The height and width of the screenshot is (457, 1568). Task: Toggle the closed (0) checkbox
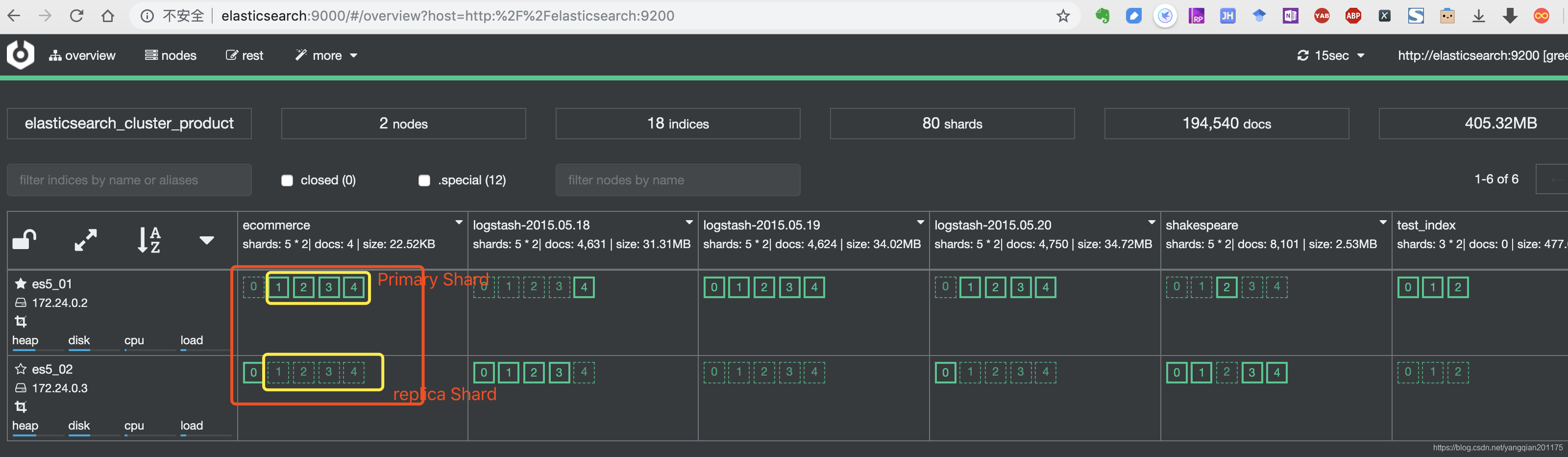[x=287, y=180]
